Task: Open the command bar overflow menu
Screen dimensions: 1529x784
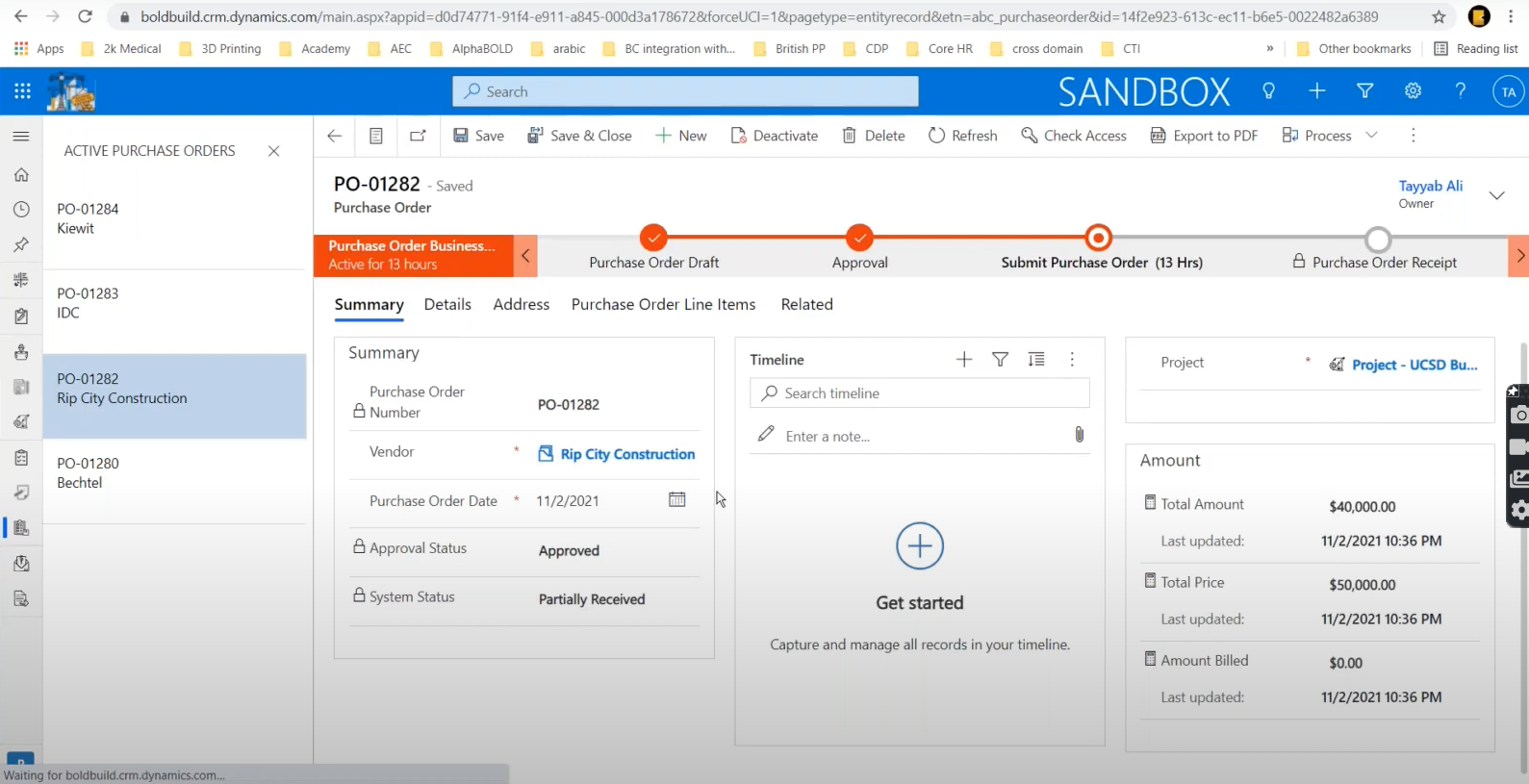Action: coord(1413,136)
